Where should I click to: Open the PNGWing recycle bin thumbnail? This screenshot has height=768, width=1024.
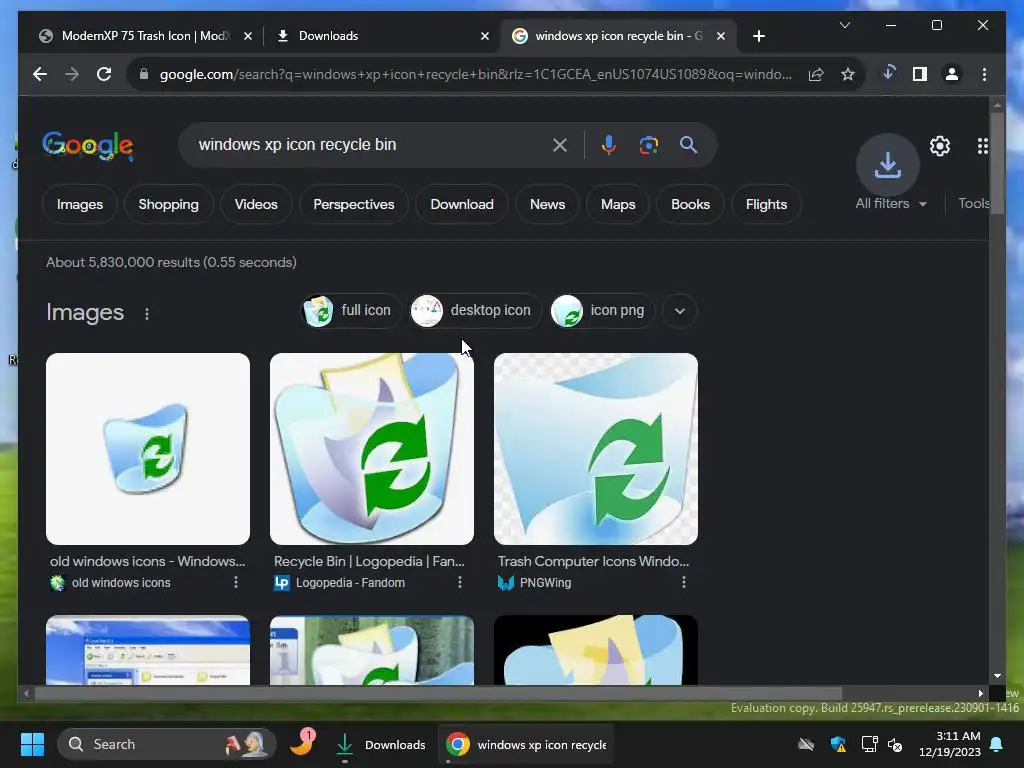click(596, 449)
